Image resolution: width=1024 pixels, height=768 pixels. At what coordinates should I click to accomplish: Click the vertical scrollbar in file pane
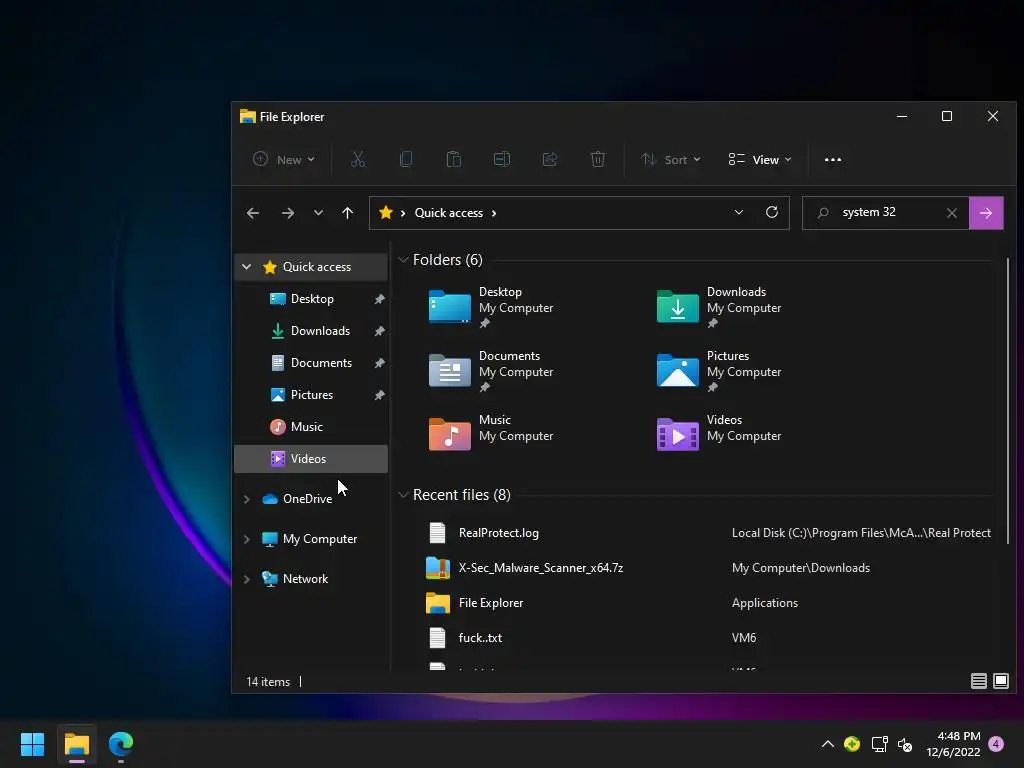point(1008,400)
